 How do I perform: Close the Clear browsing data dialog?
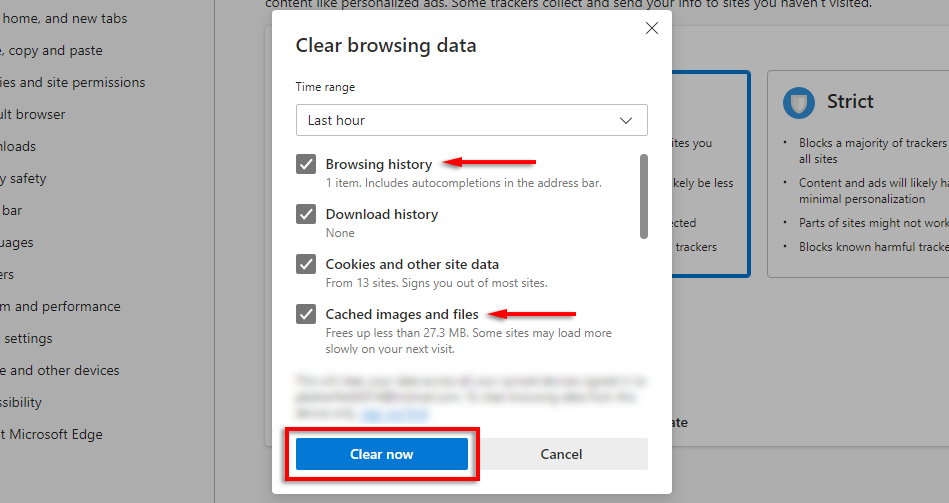click(x=652, y=29)
